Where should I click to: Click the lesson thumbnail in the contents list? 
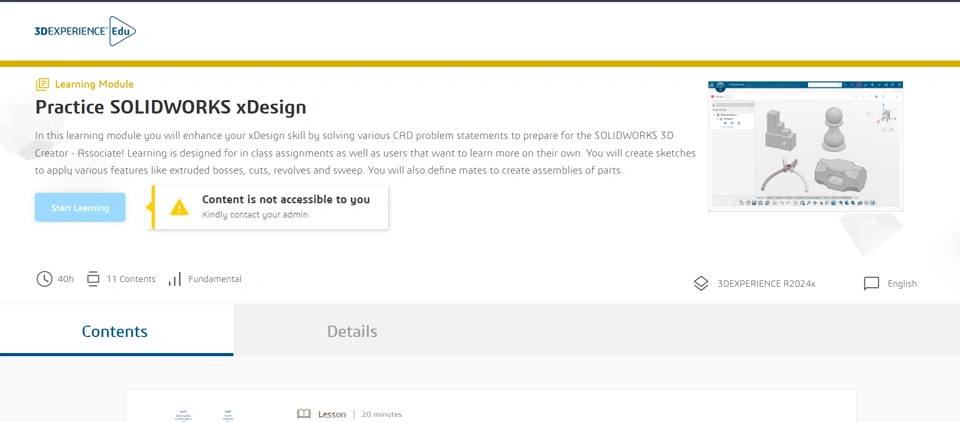tap(206, 415)
